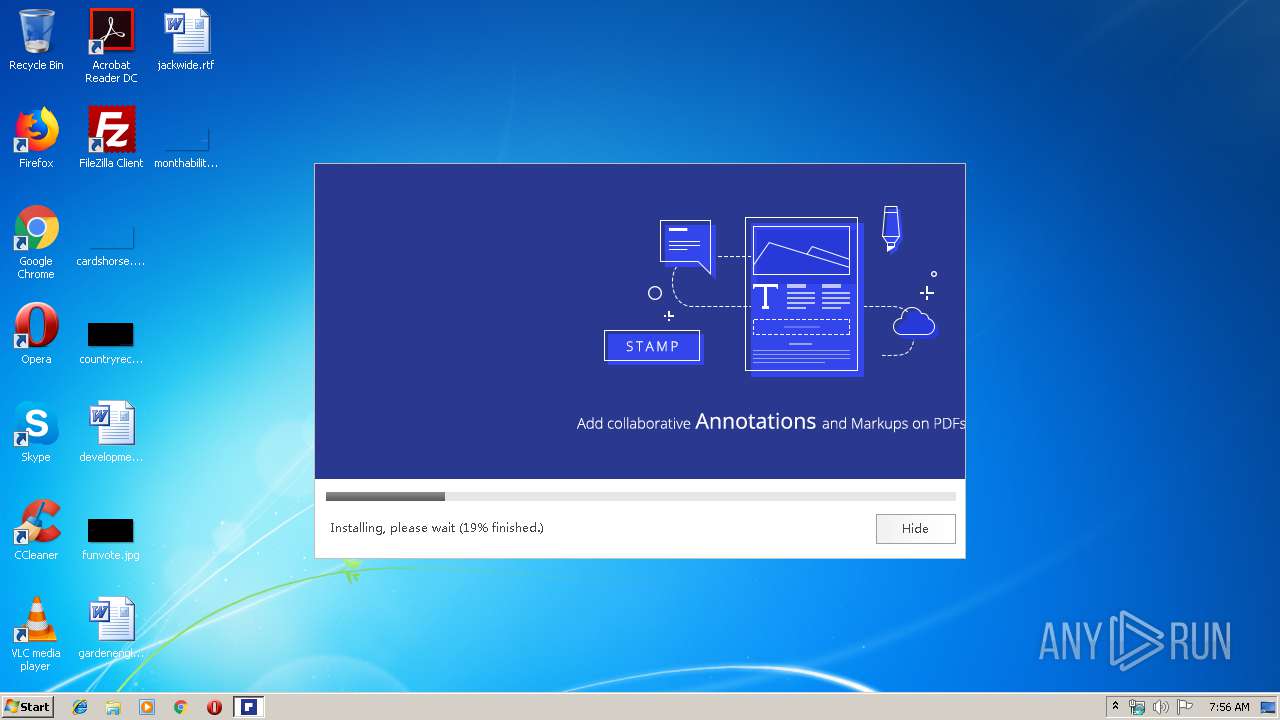Open Windows Explorer from taskbar
Image resolution: width=1280 pixels, height=720 pixels.
(x=113, y=707)
